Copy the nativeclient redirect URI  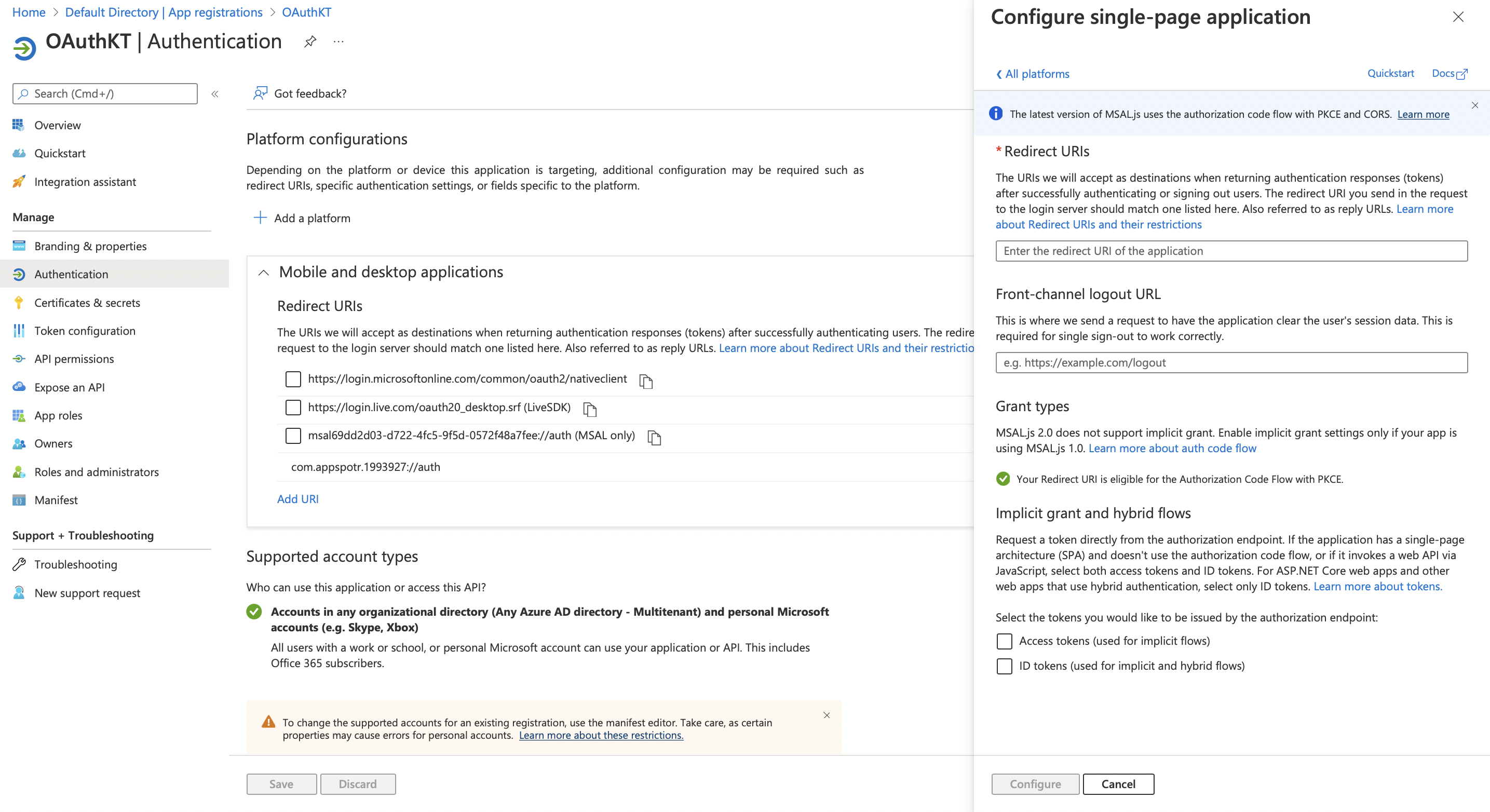point(646,381)
